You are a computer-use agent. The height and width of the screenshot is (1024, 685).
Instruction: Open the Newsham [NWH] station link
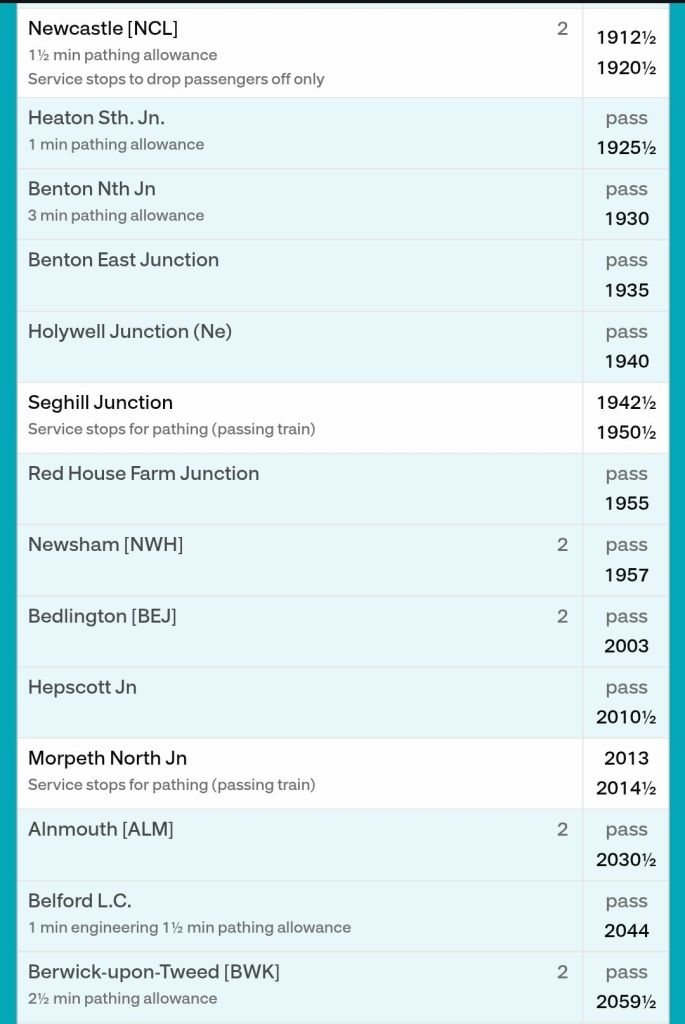(x=105, y=544)
